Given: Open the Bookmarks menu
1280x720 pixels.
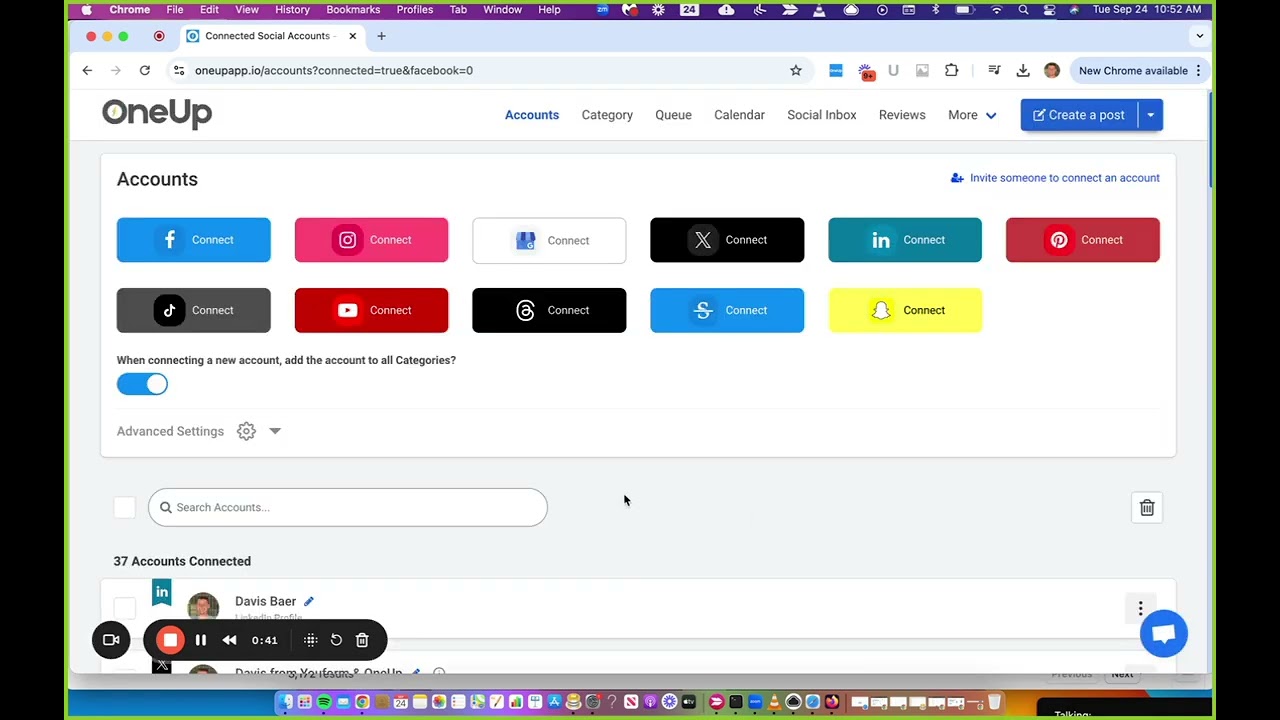Looking at the screenshot, I should point(353,9).
